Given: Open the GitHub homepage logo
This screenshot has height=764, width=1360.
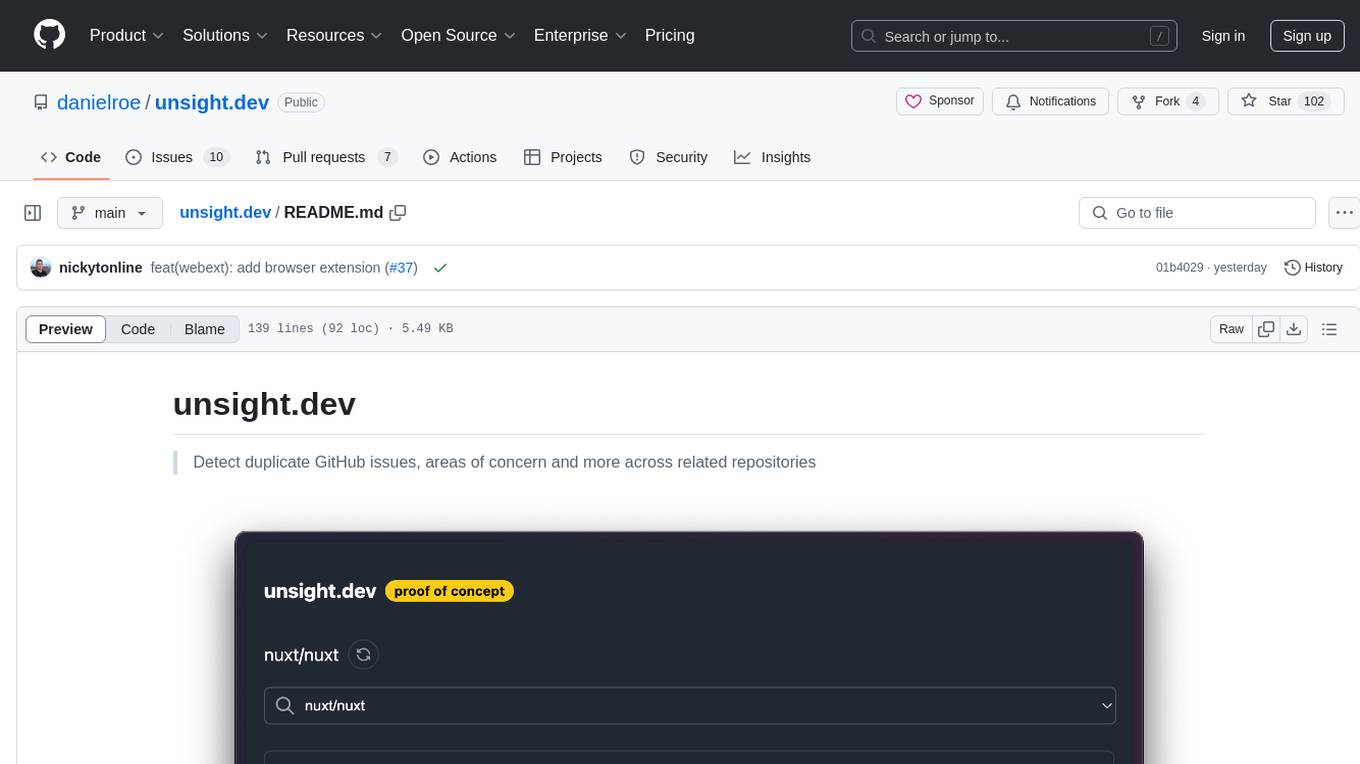Looking at the screenshot, I should [49, 35].
